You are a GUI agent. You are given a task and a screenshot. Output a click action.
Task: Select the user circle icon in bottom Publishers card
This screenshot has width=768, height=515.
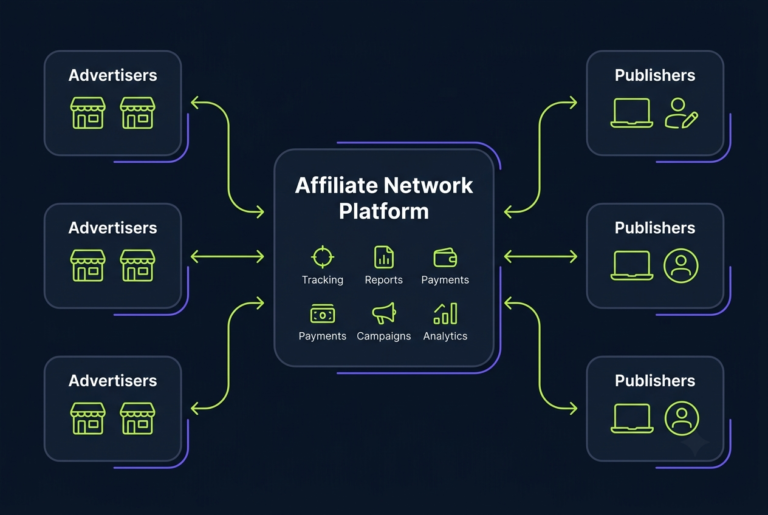click(x=681, y=418)
